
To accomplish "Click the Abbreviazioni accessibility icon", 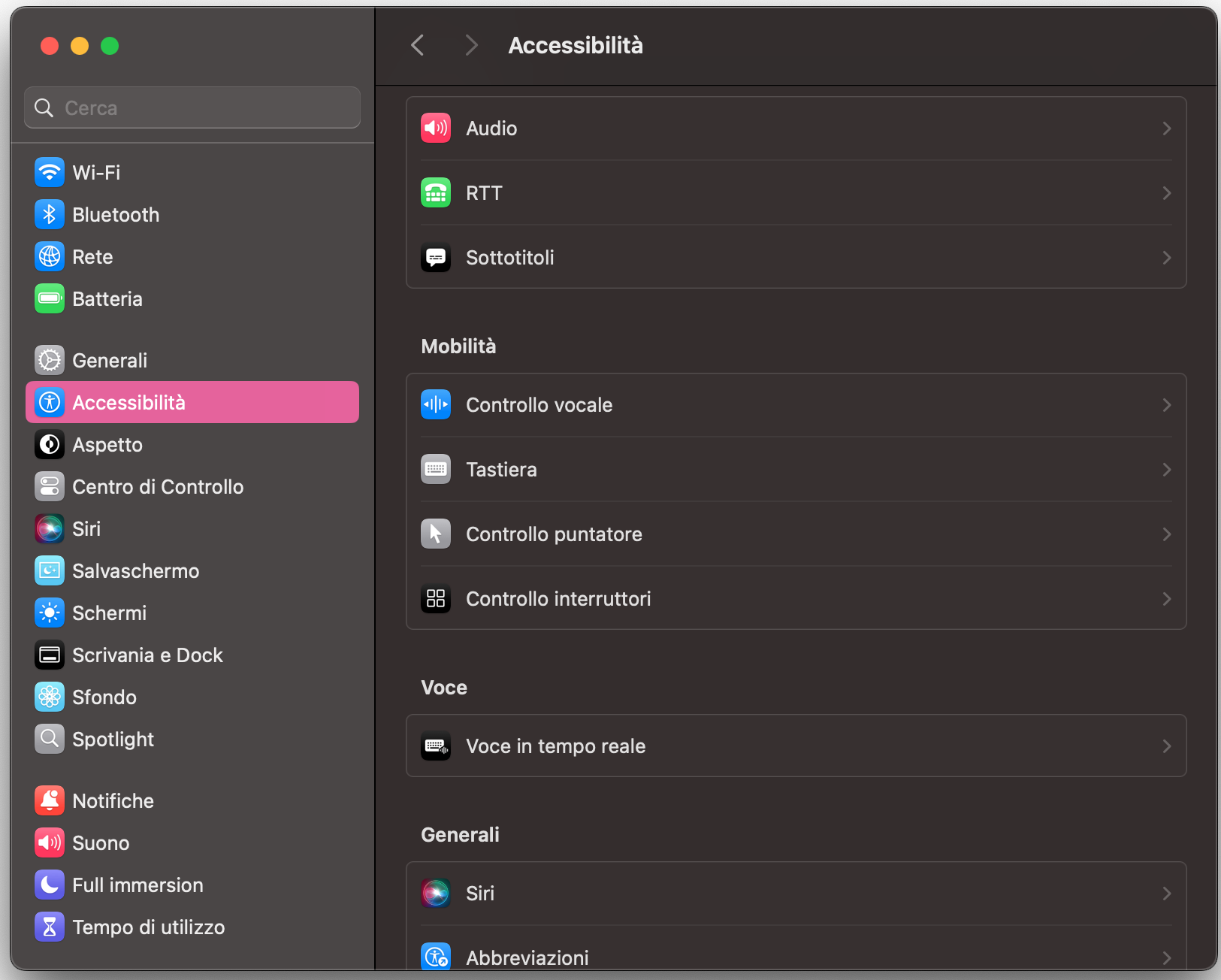I will pyautogui.click(x=436, y=957).
